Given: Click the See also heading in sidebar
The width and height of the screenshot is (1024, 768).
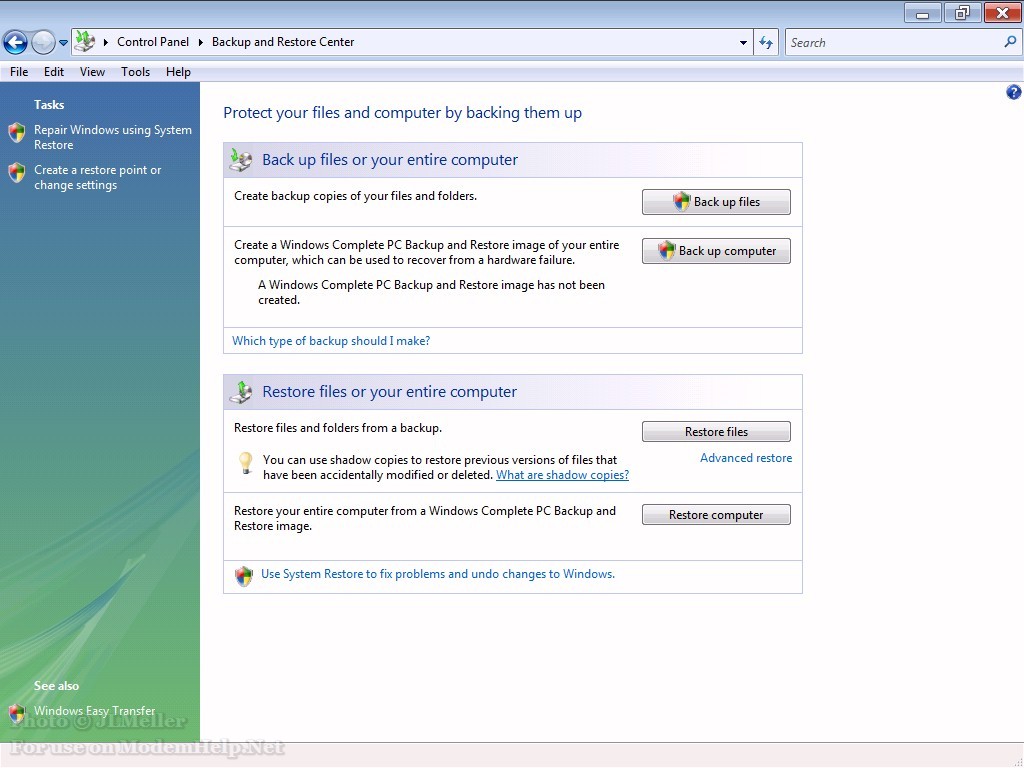Looking at the screenshot, I should coord(56,686).
